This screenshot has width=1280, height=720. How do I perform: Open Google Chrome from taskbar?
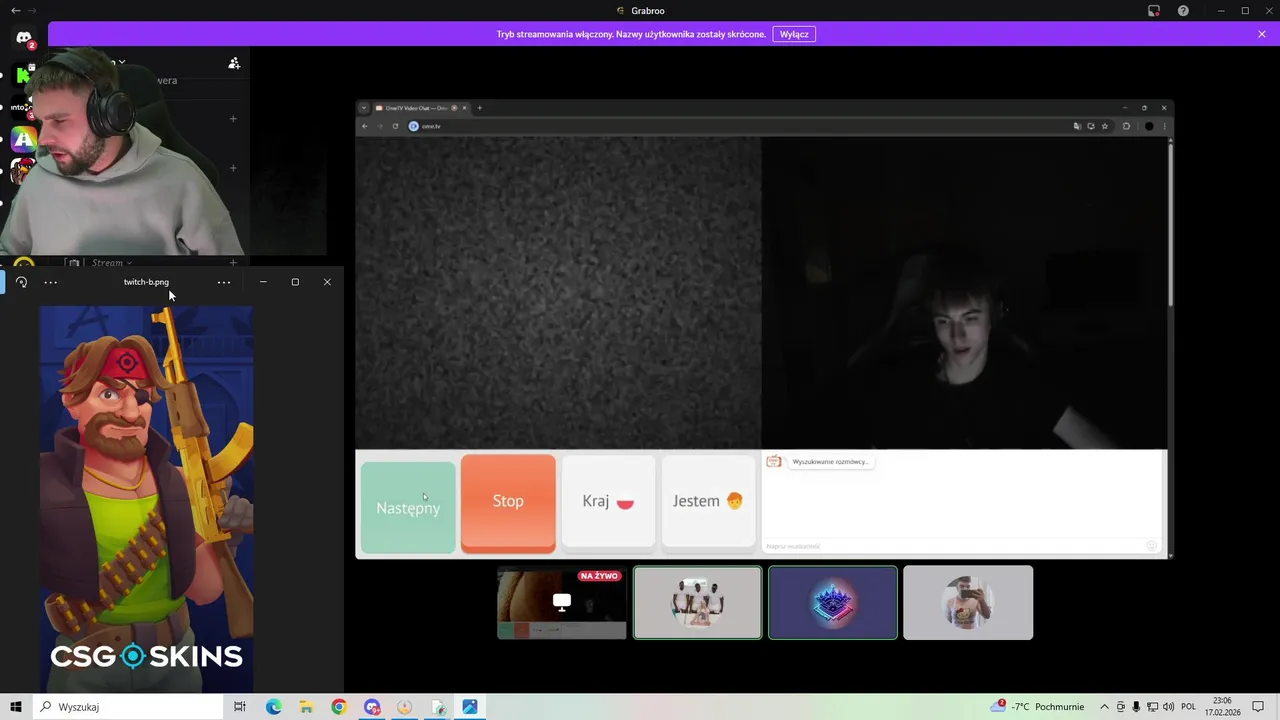click(339, 707)
